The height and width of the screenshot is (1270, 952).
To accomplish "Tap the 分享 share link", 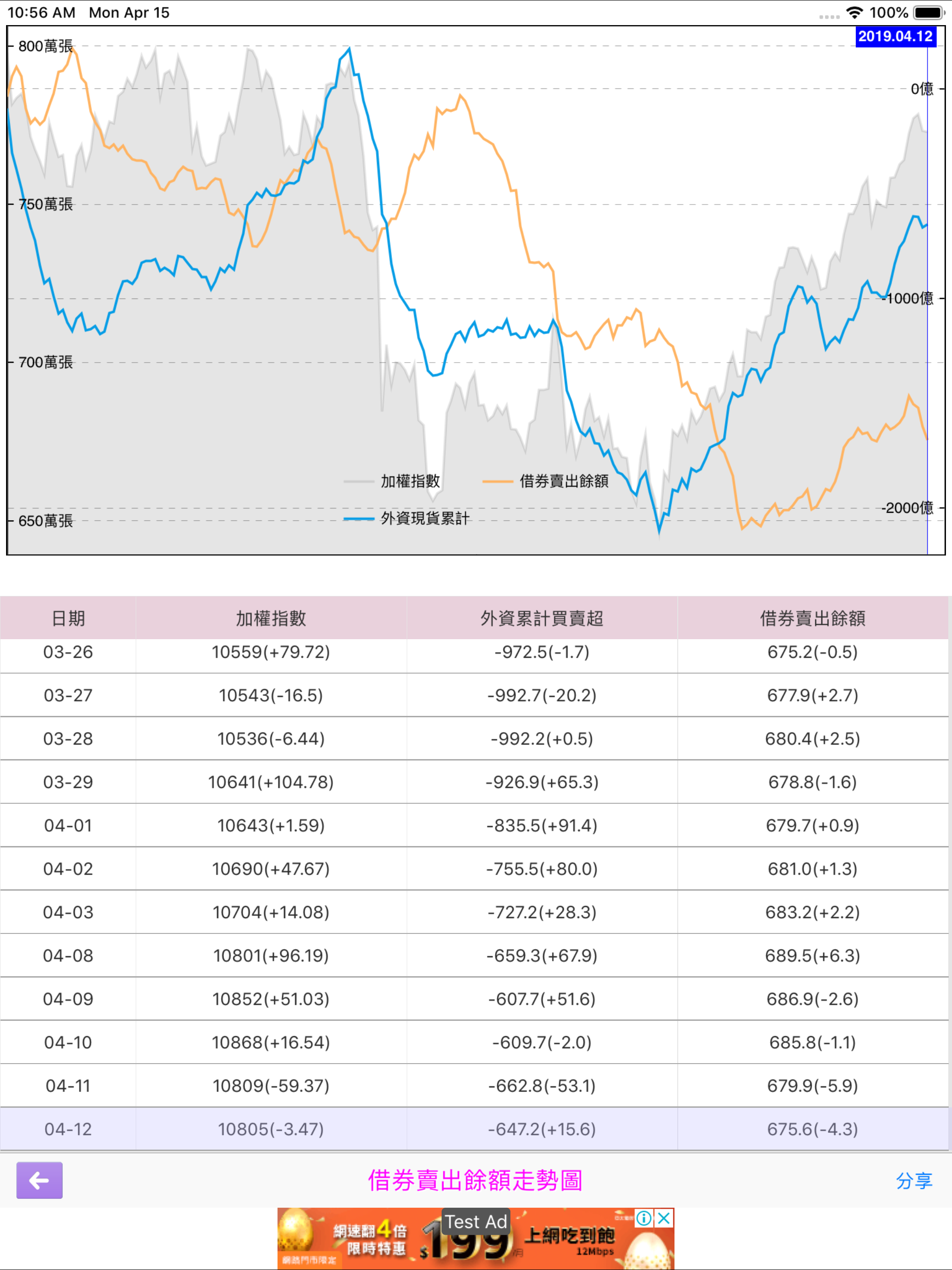I will 913,1181.
